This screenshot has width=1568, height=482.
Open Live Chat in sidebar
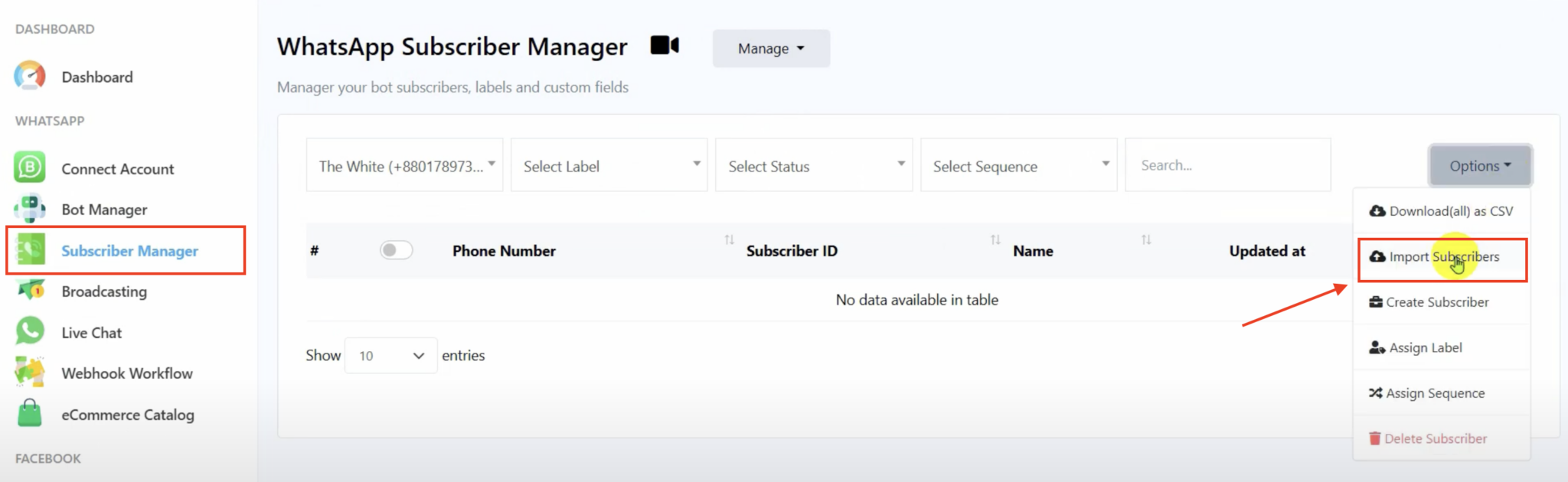(x=92, y=333)
